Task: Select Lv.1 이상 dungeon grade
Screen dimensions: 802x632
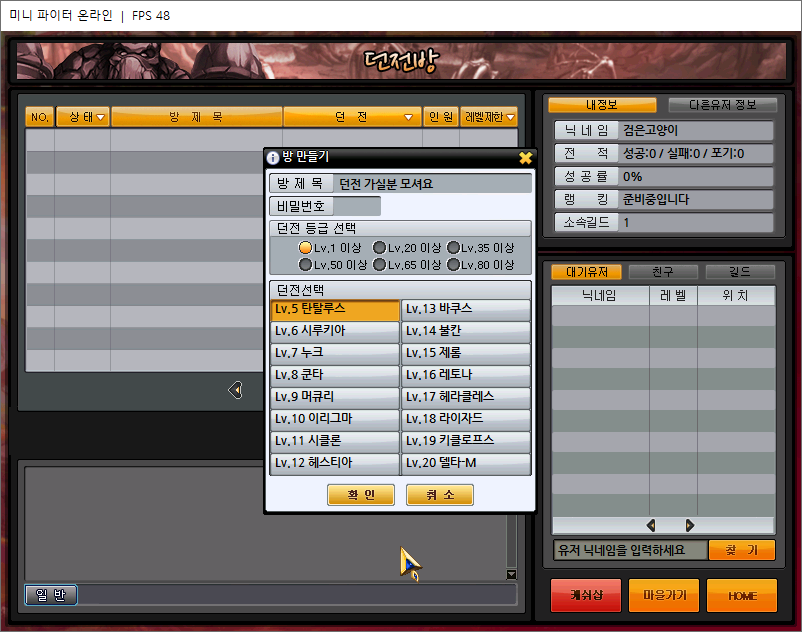Action: (x=305, y=247)
